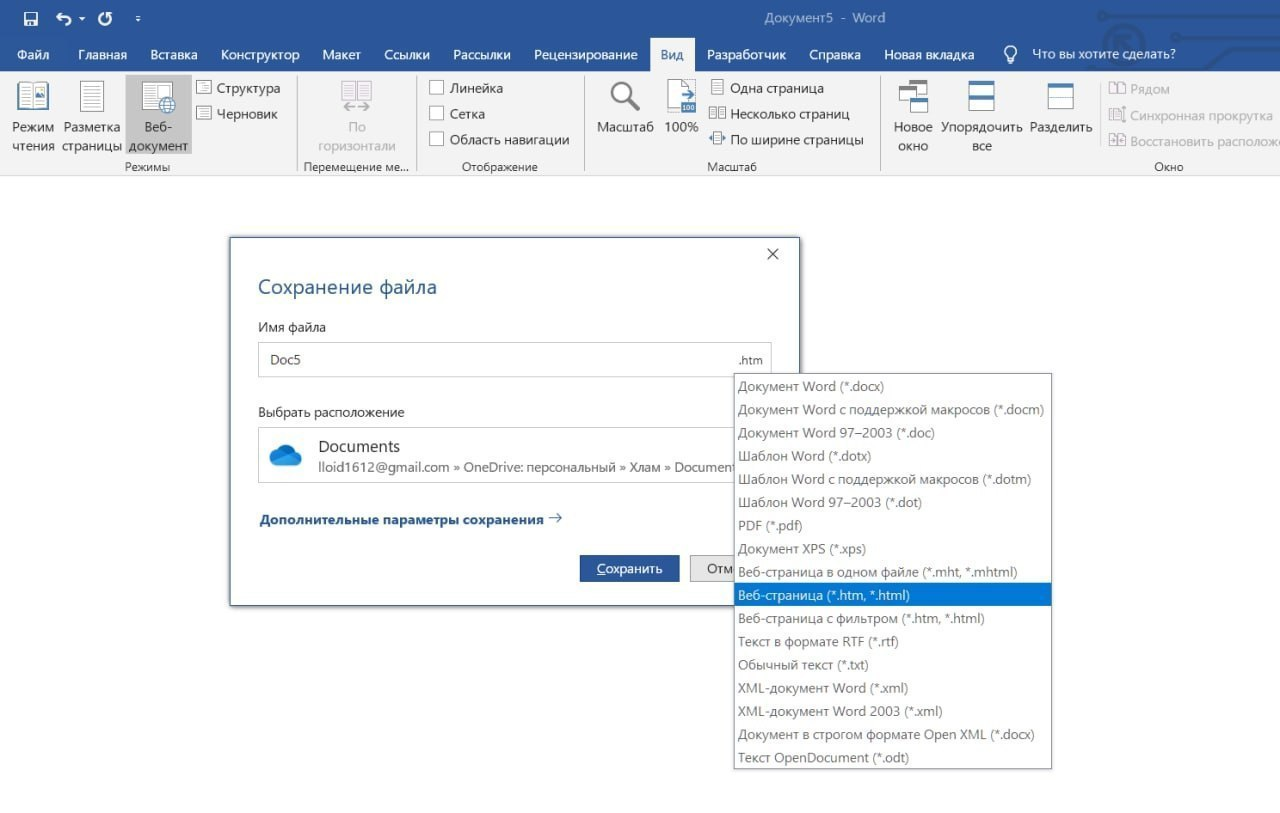Switch to the Рецензирование tab
Viewport: 1280px width, 813px height.
(585, 55)
